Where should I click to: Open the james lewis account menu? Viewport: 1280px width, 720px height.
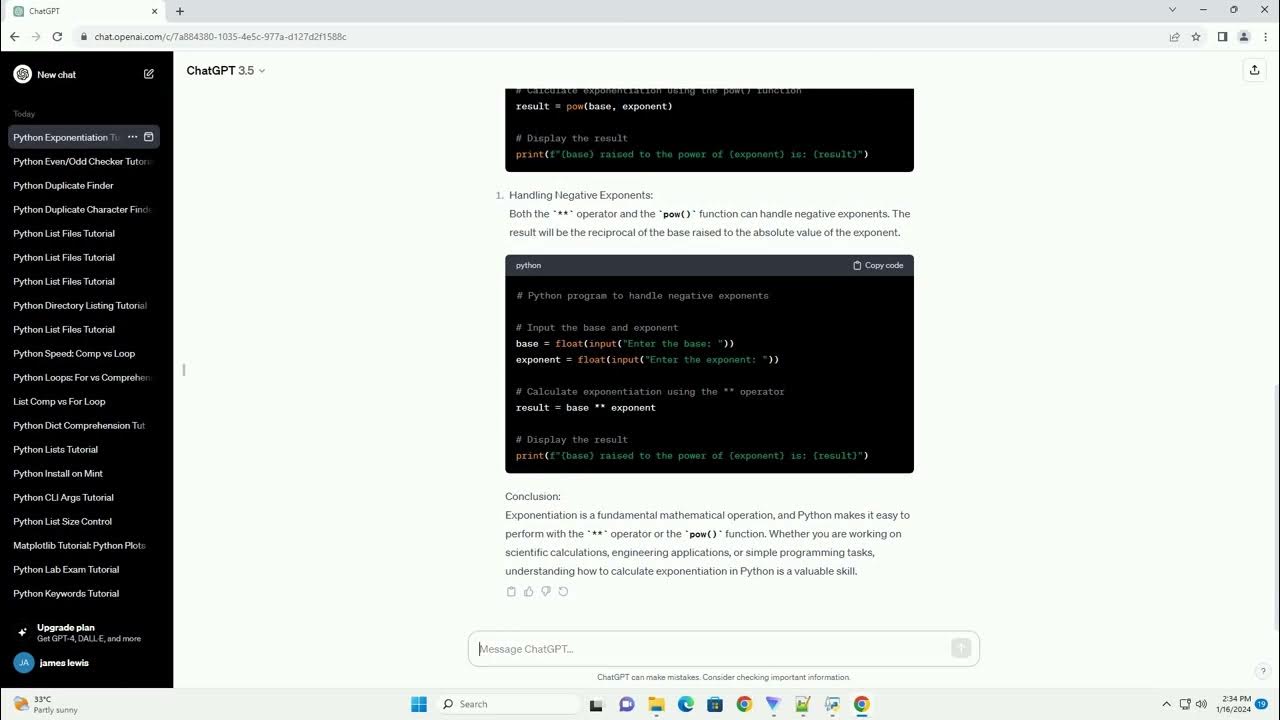point(86,662)
